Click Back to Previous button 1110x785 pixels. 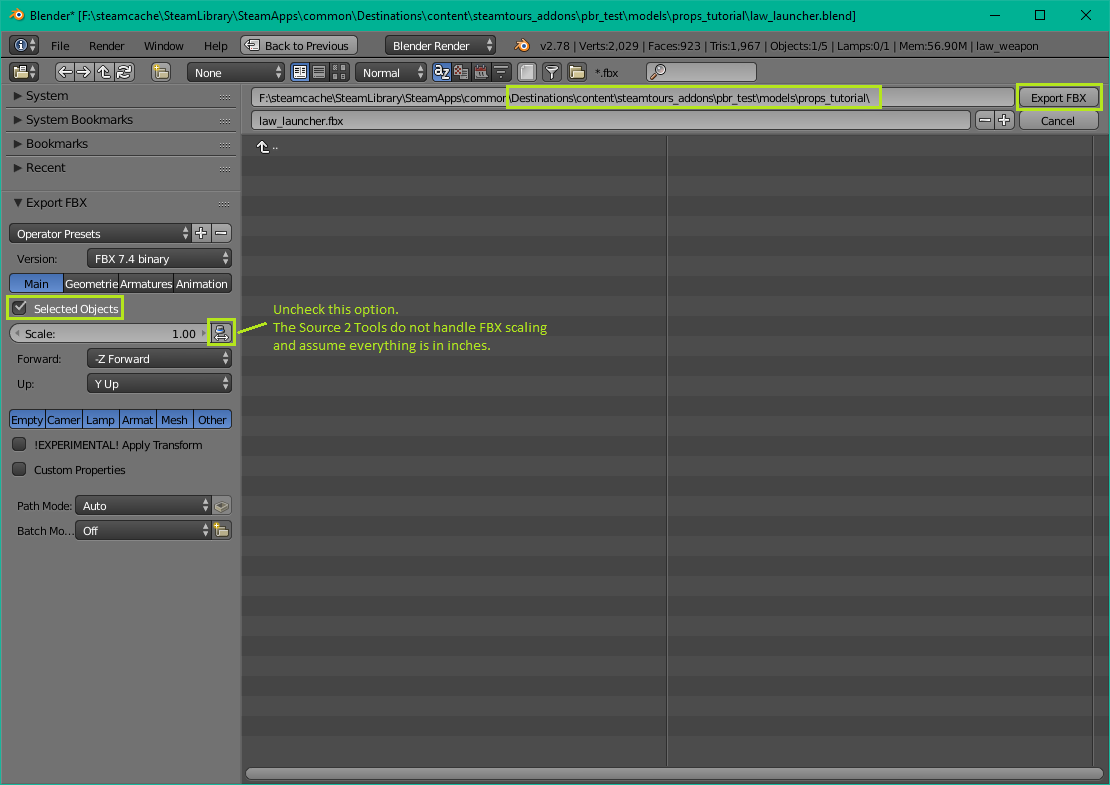click(299, 45)
